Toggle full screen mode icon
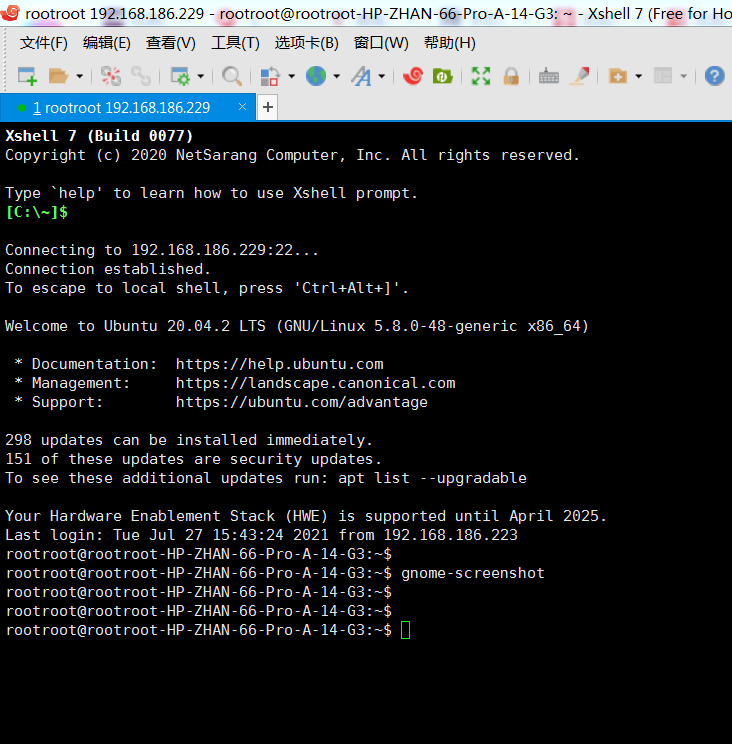This screenshot has height=744, width=732. 481,76
